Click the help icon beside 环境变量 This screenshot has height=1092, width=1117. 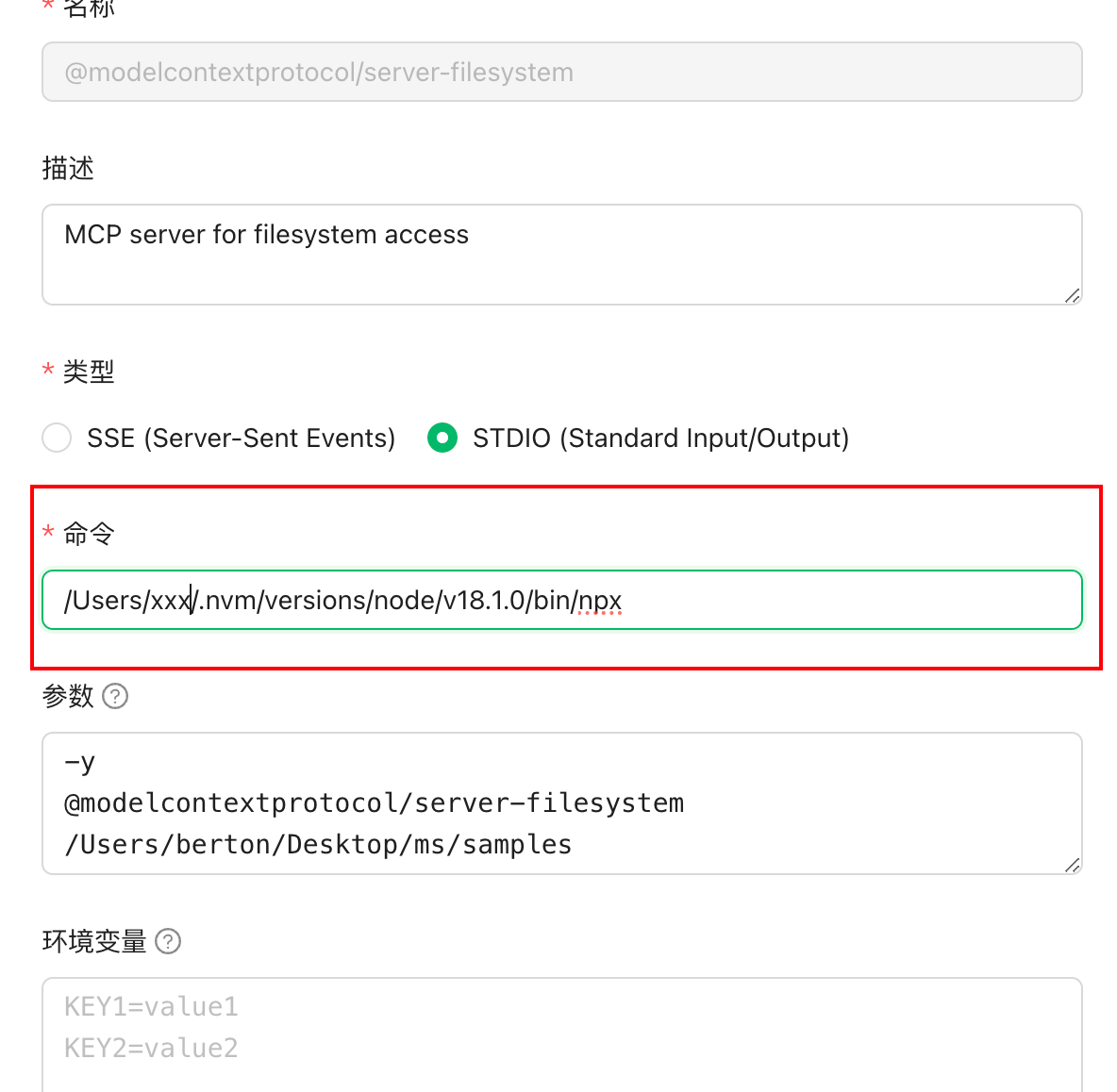pyautogui.click(x=168, y=941)
